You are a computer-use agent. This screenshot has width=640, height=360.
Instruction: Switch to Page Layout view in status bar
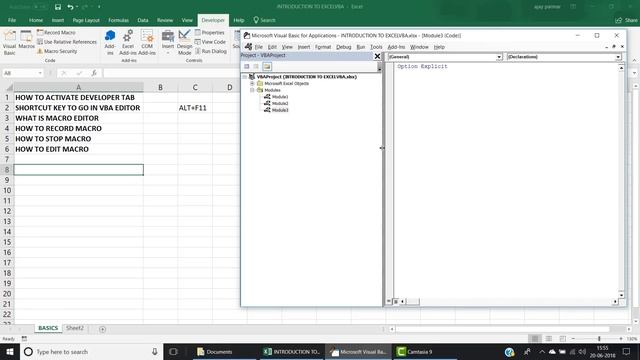click(549, 339)
